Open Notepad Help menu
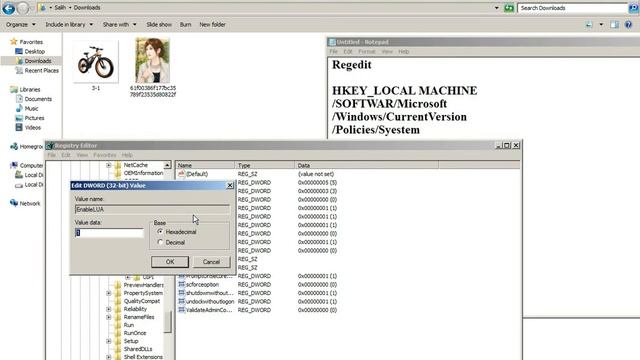Viewport: 640px width, 360px height. click(x=404, y=51)
